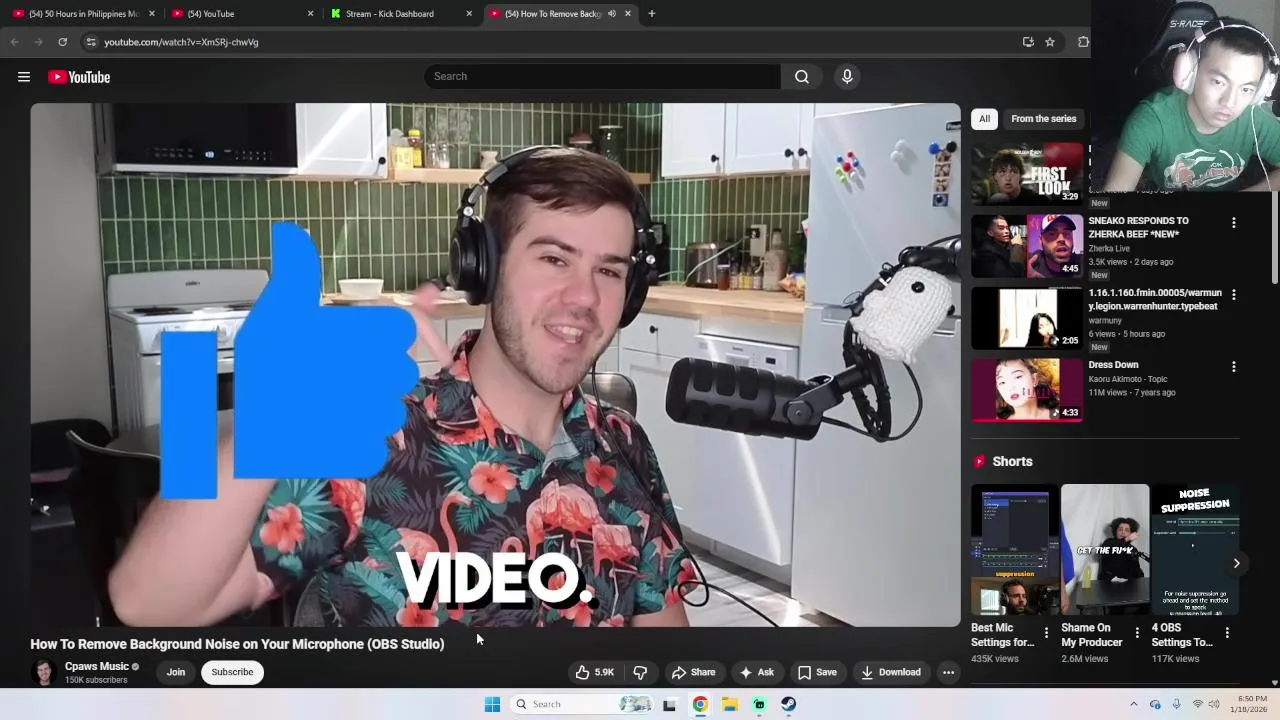Open the warmuny legion typebeat video
Screen dimensions: 1280x720
pos(1027,318)
